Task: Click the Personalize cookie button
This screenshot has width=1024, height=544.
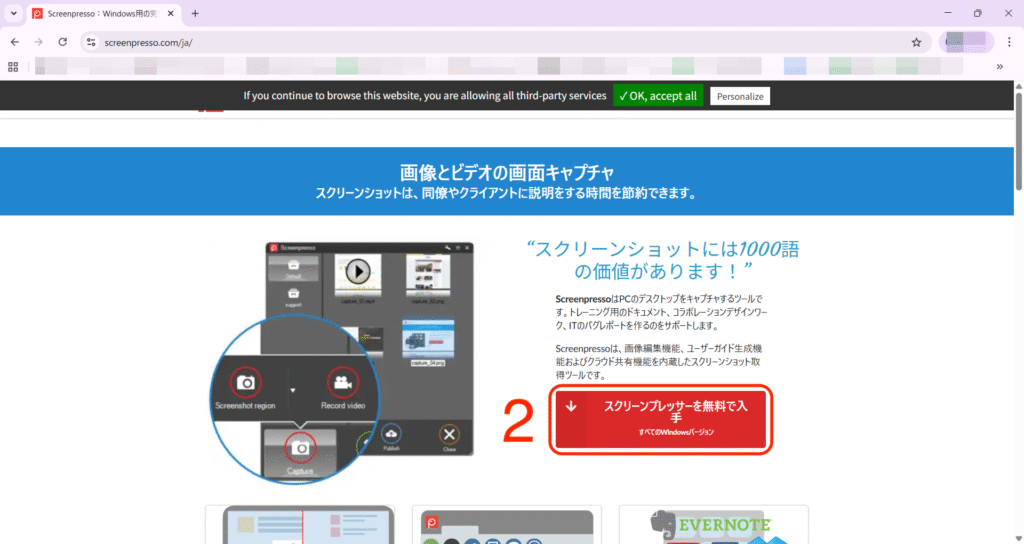Action: tap(740, 96)
